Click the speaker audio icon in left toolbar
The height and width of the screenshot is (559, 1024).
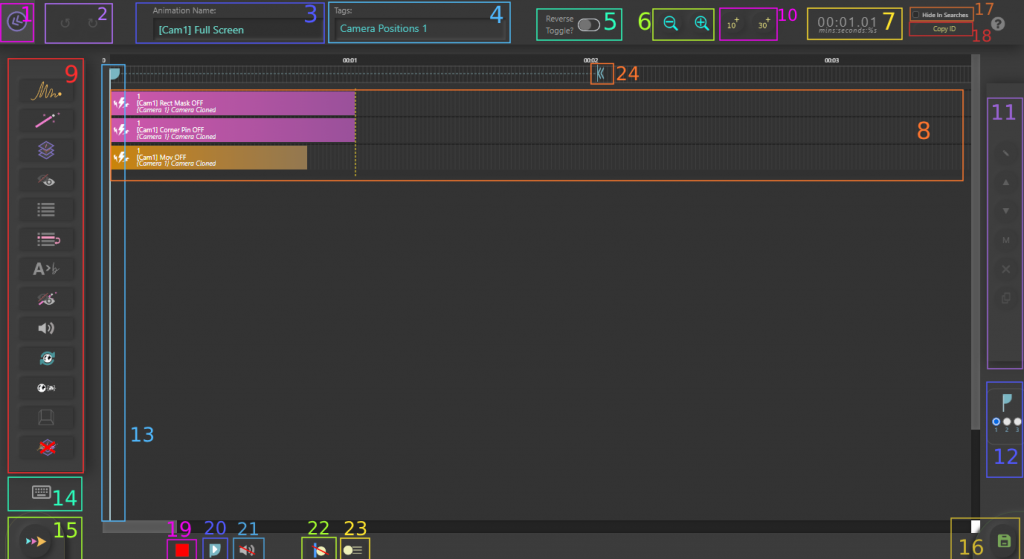click(x=45, y=327)
